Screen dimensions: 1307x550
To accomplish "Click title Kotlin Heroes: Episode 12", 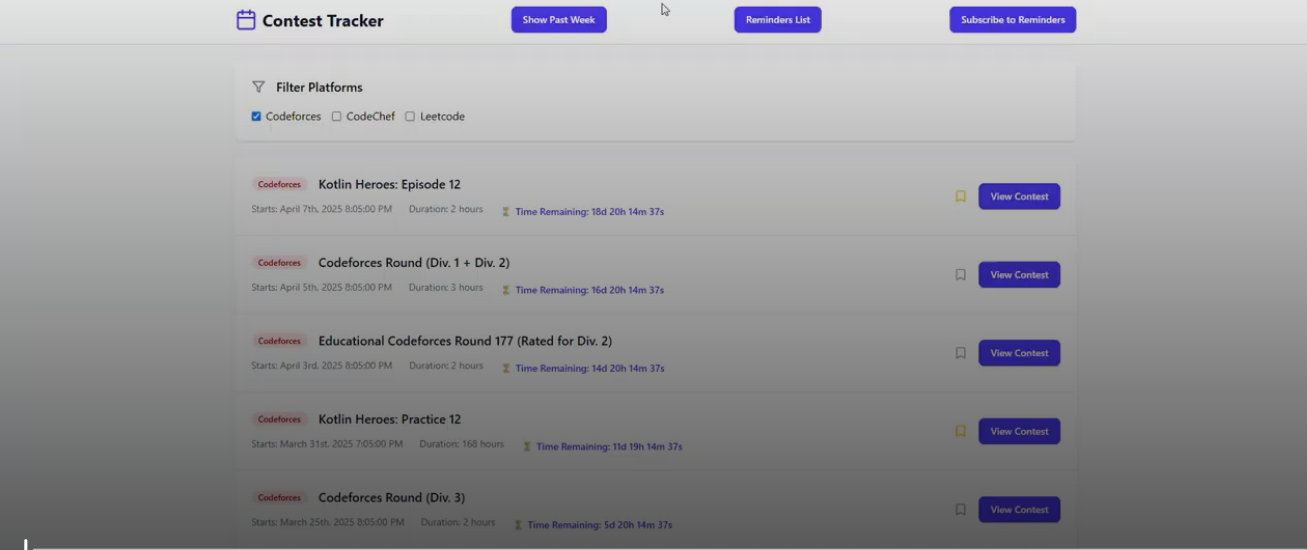I will 389,184.
